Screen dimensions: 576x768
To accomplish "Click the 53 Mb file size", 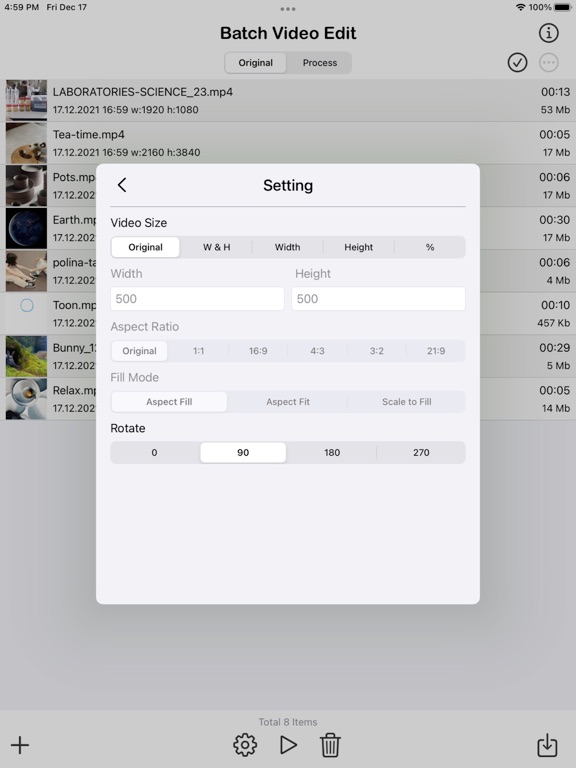I will tap(555, 110).
